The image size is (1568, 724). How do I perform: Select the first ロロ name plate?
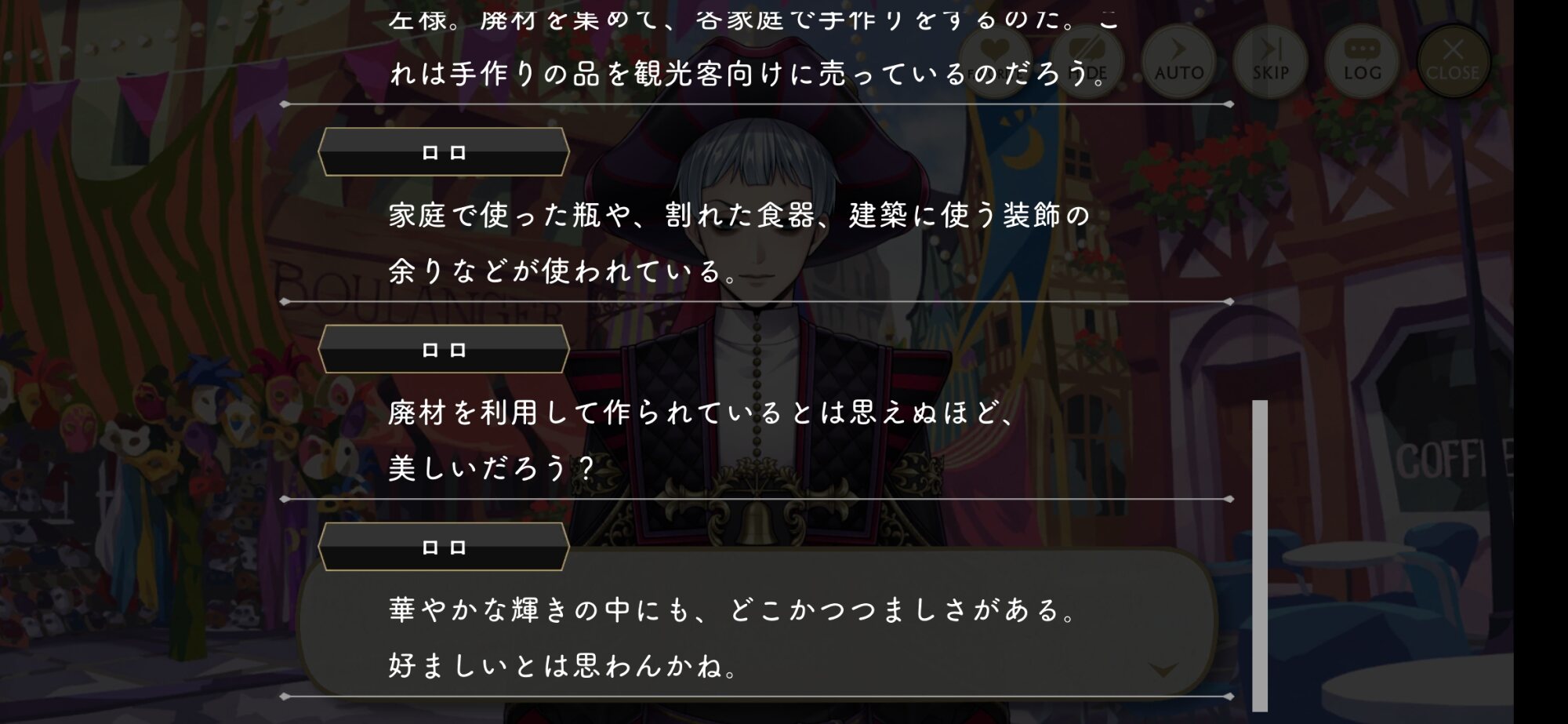tap(444, 152)
